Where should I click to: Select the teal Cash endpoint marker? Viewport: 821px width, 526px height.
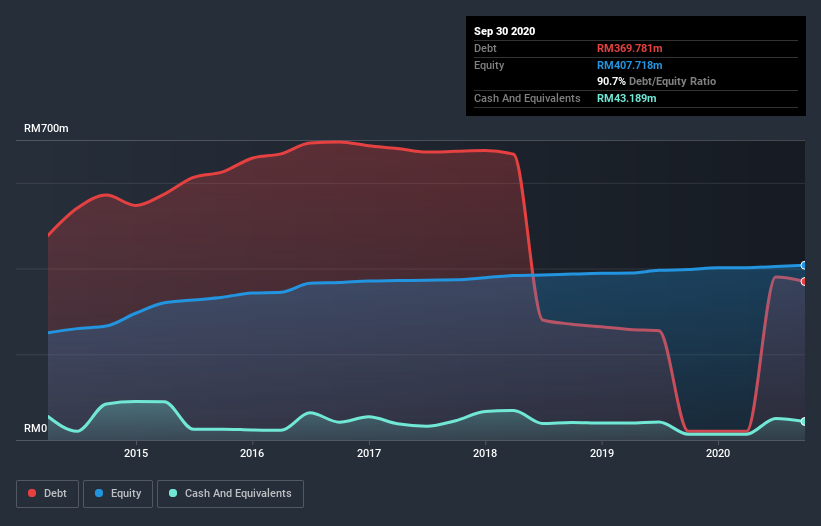804,421
